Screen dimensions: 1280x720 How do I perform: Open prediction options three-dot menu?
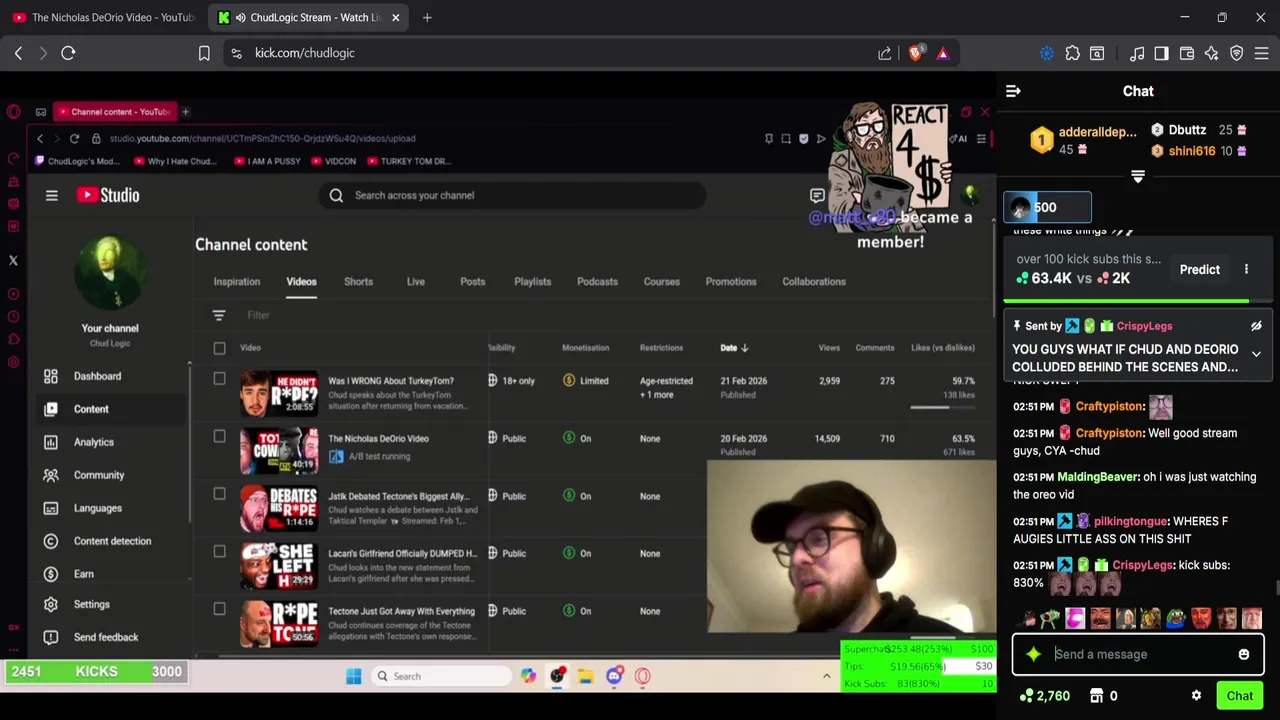(x=1246, y=269)
